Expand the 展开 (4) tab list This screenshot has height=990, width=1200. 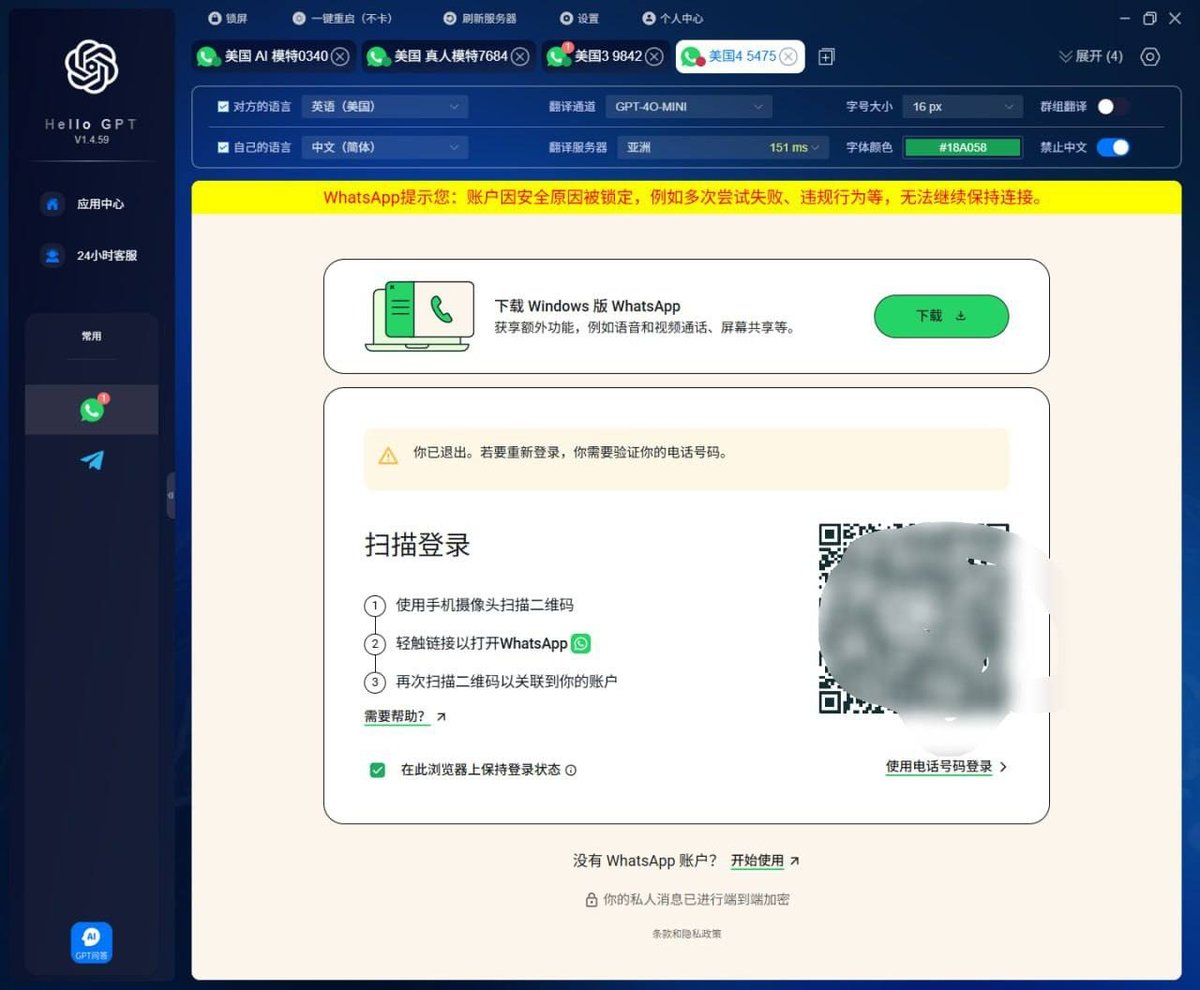click(1090, 56)
